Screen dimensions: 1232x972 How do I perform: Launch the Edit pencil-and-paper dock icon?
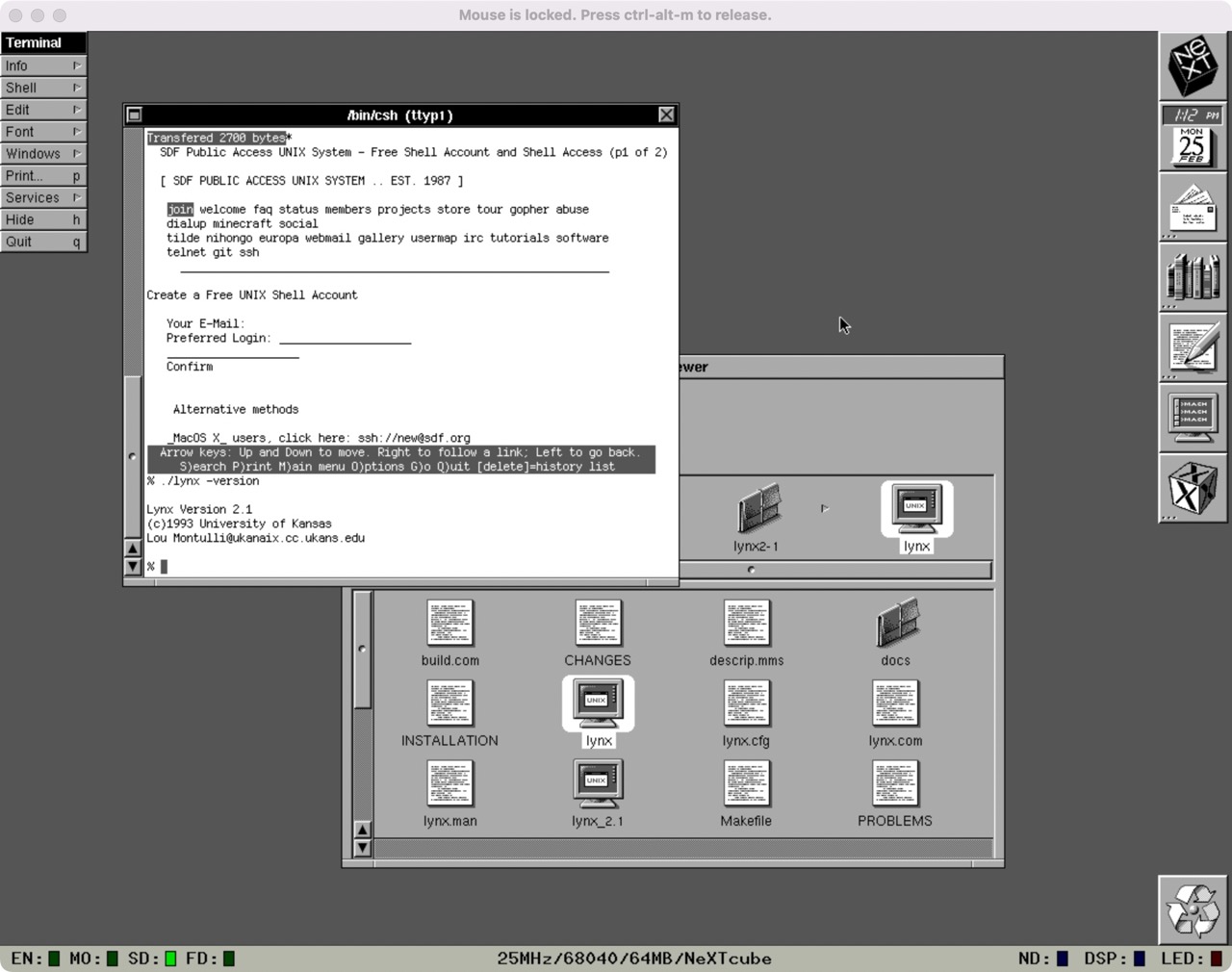pos(1193,347)
